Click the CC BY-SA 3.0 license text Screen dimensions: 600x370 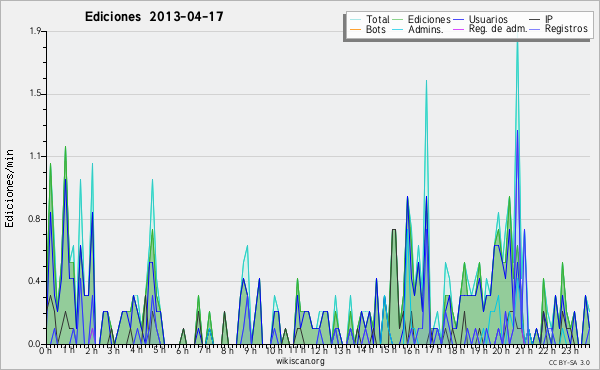(569, 362)
